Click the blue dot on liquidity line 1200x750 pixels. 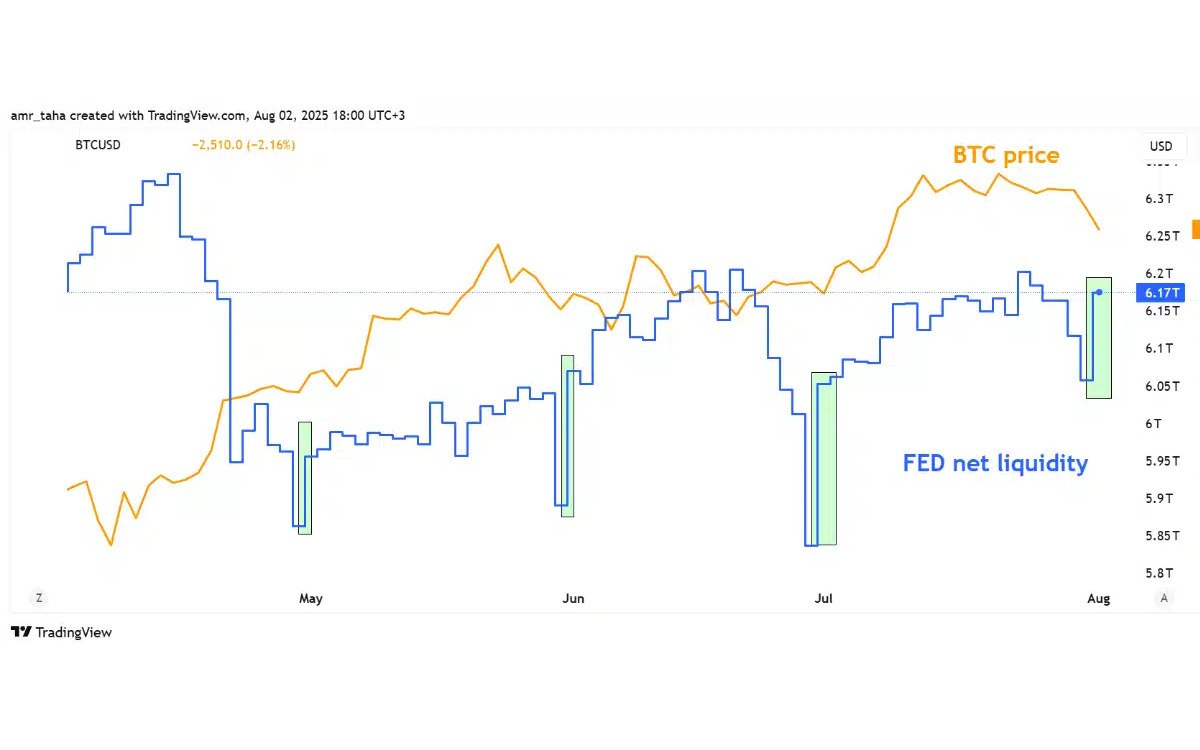pos(1099,292)
